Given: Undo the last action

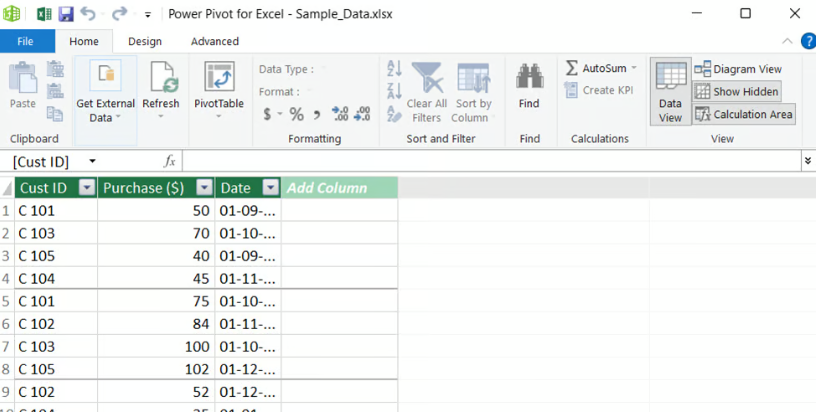Looking at the screenshot, I should (x=88, y=14).
